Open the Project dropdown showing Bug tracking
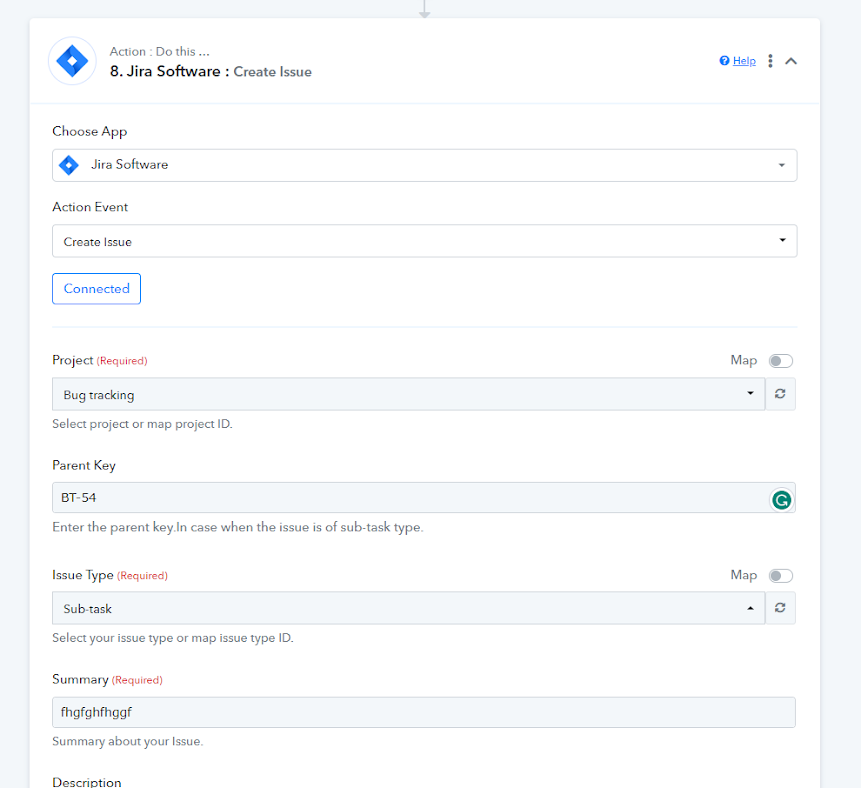Screen dimensions: 861x788 click(409, 394)
